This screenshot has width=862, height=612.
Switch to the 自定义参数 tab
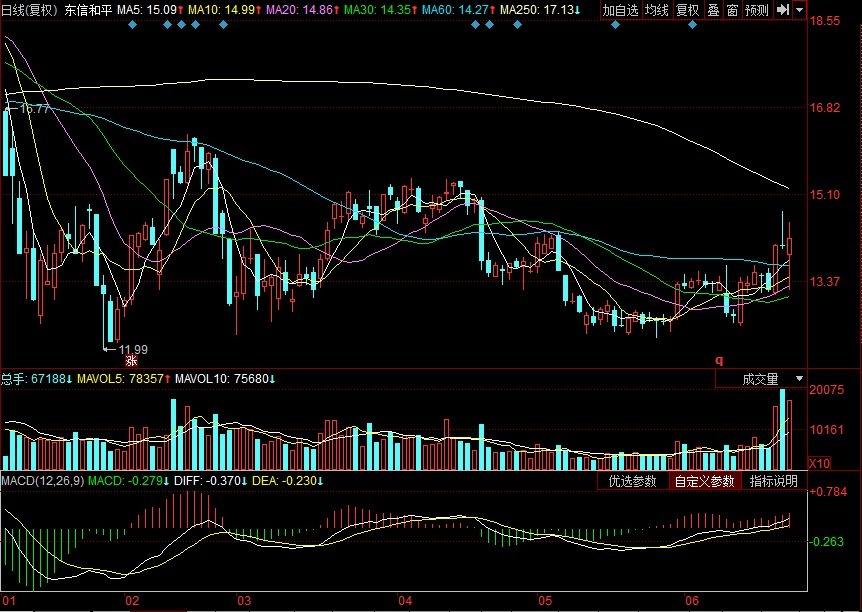704,481
